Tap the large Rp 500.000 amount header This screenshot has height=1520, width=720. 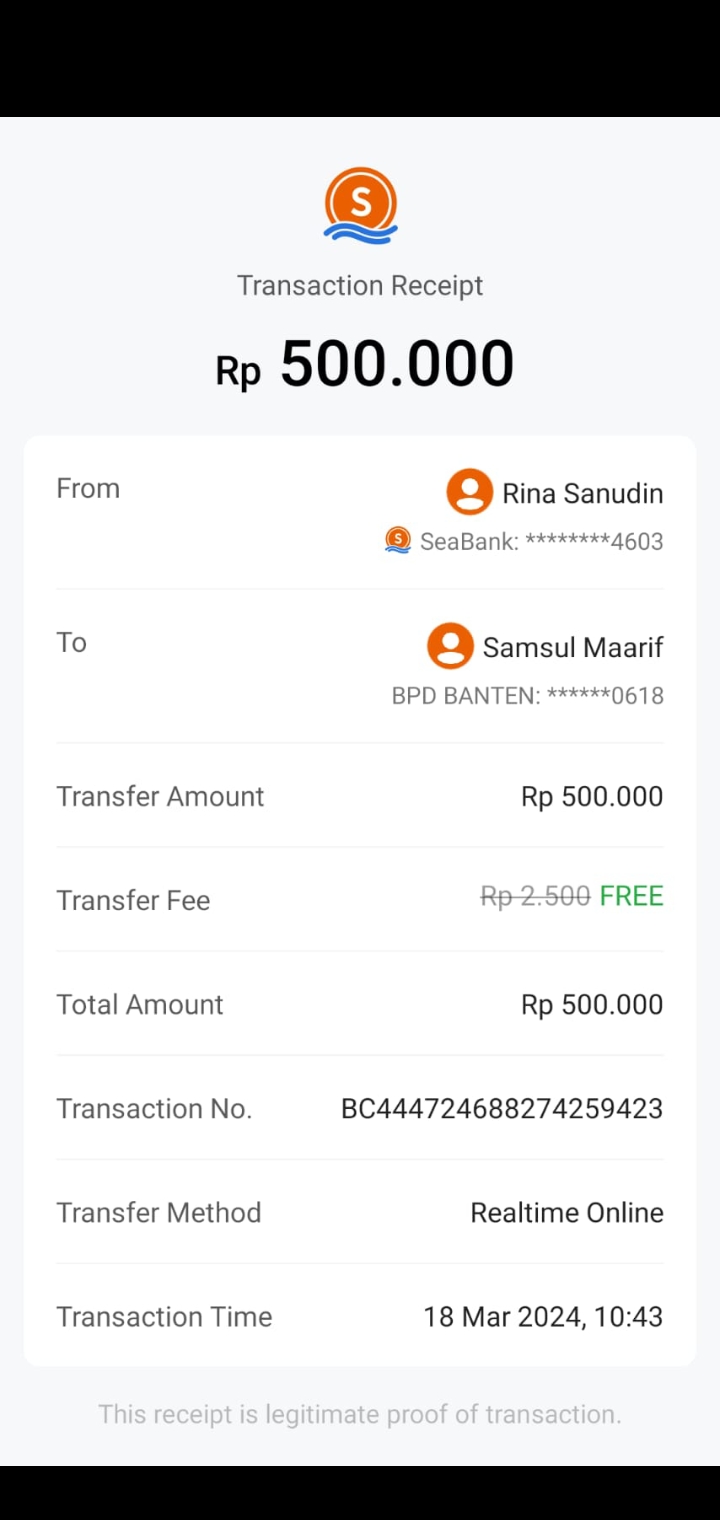click(365, 364)
